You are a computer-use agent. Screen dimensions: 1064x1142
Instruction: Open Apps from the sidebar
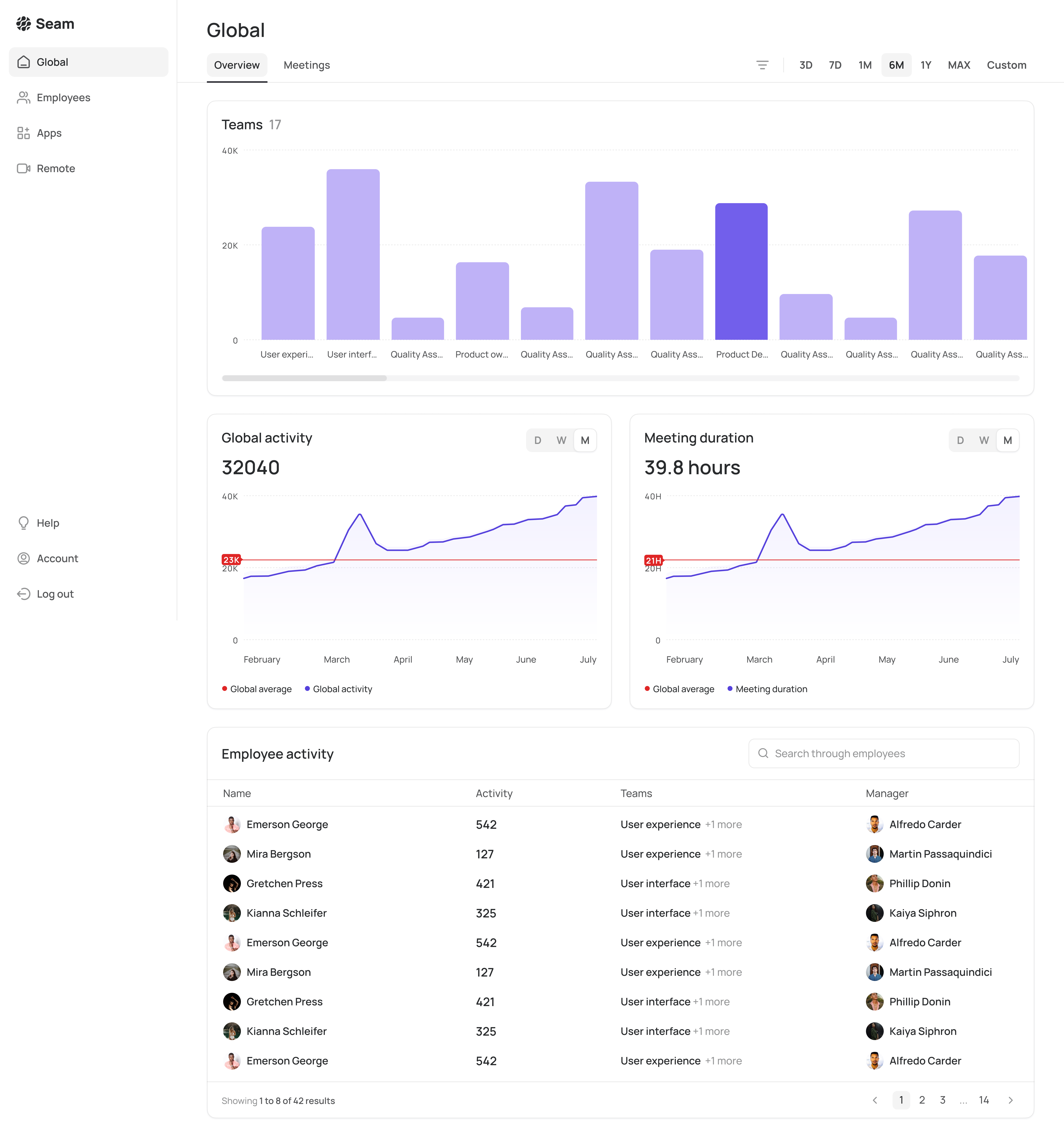(49, 133)
